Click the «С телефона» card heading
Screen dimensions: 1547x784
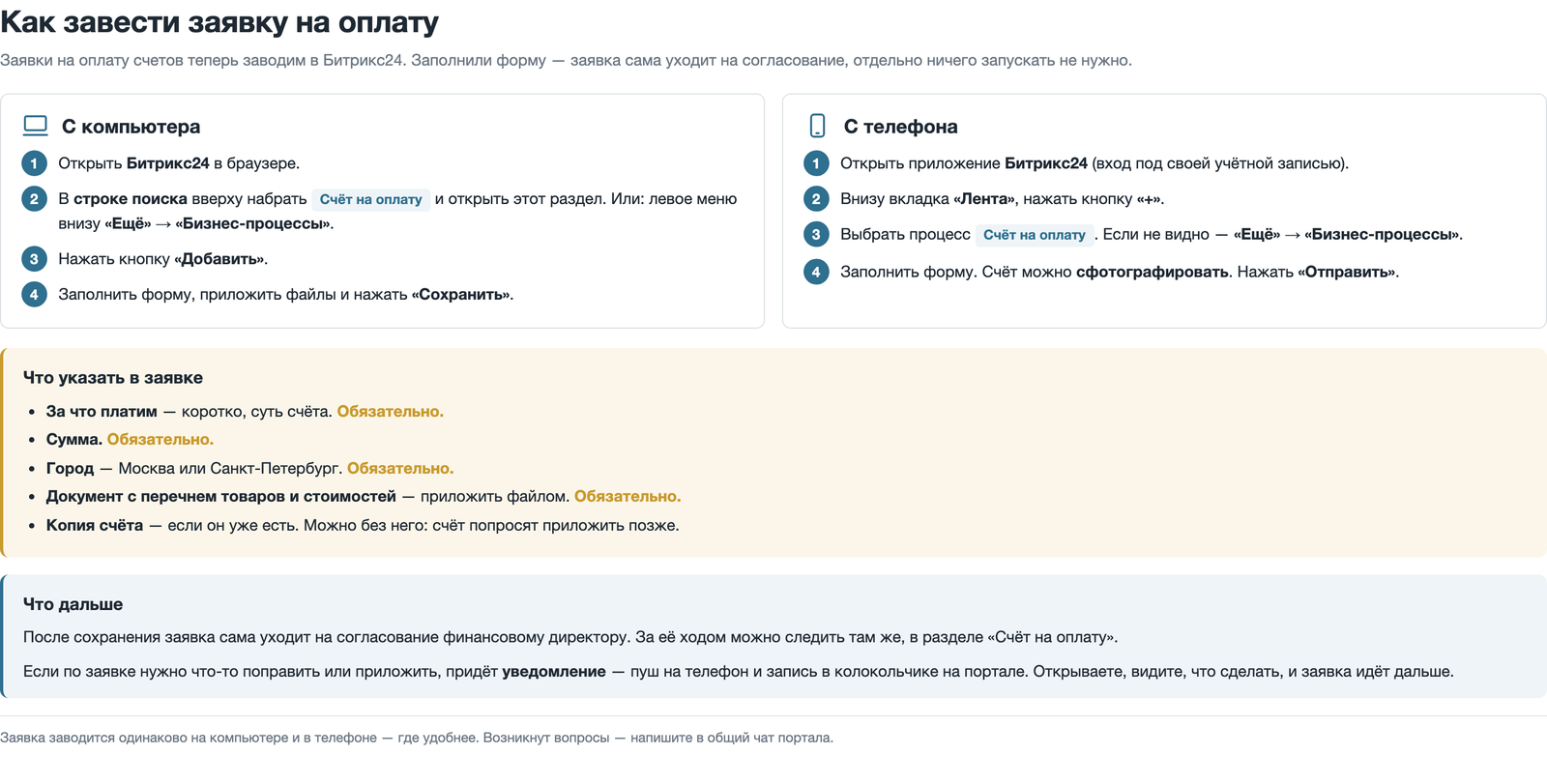(901, 127)
